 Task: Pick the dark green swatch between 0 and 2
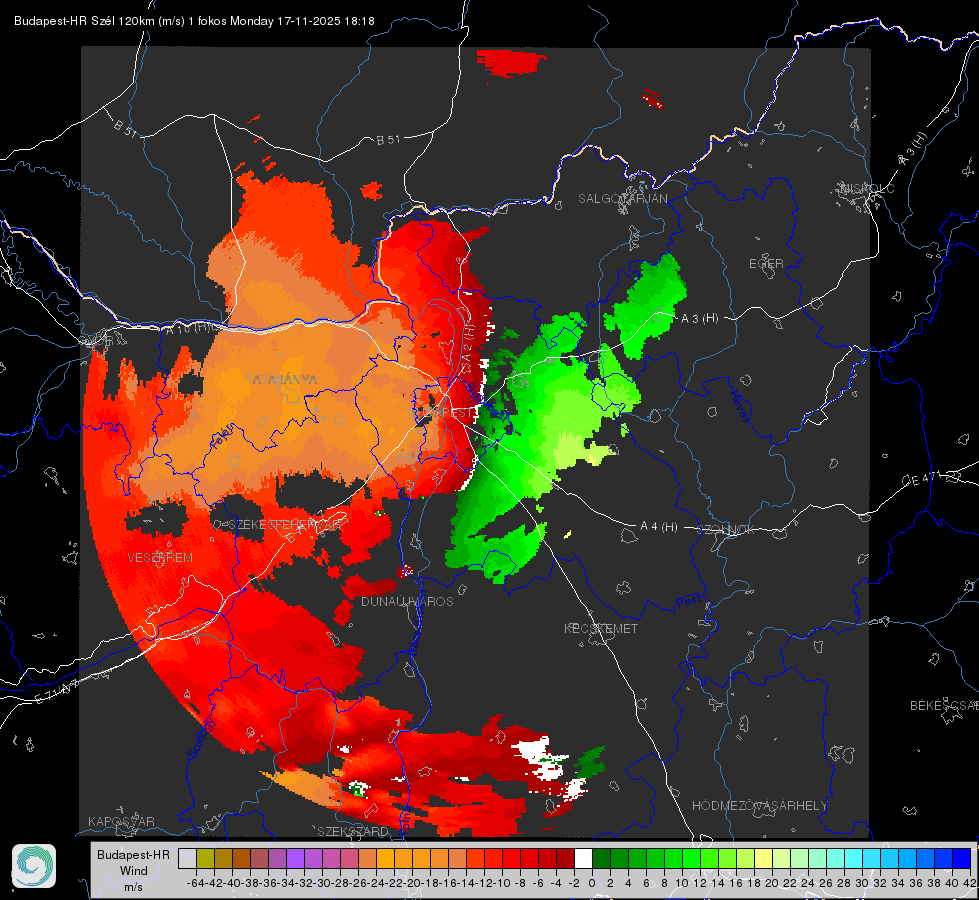[601, 859]
